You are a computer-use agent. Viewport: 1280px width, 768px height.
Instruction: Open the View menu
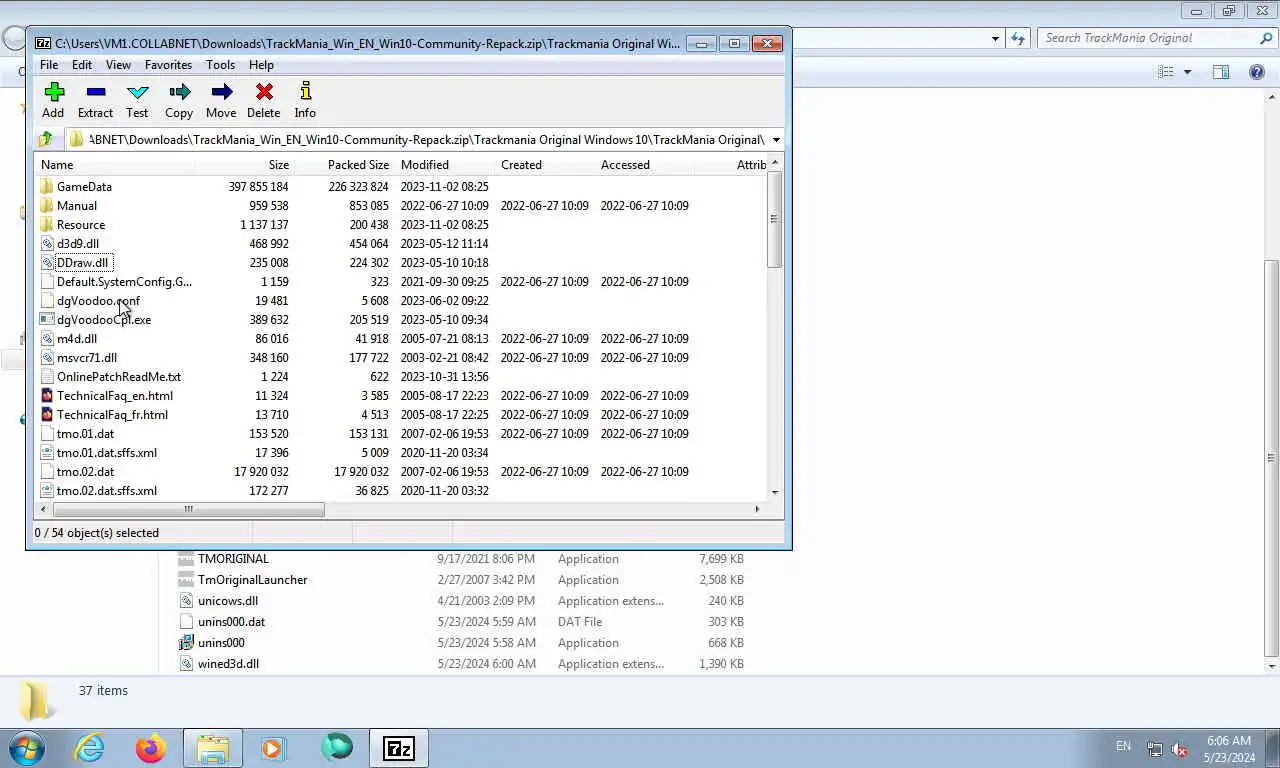click(118, 65)
